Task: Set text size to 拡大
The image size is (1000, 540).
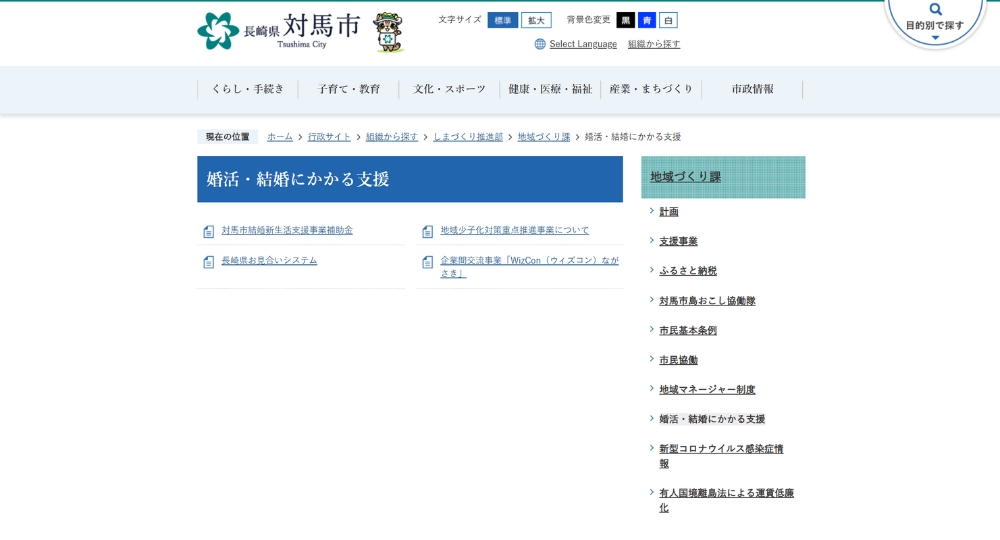Action: (536, 20)
